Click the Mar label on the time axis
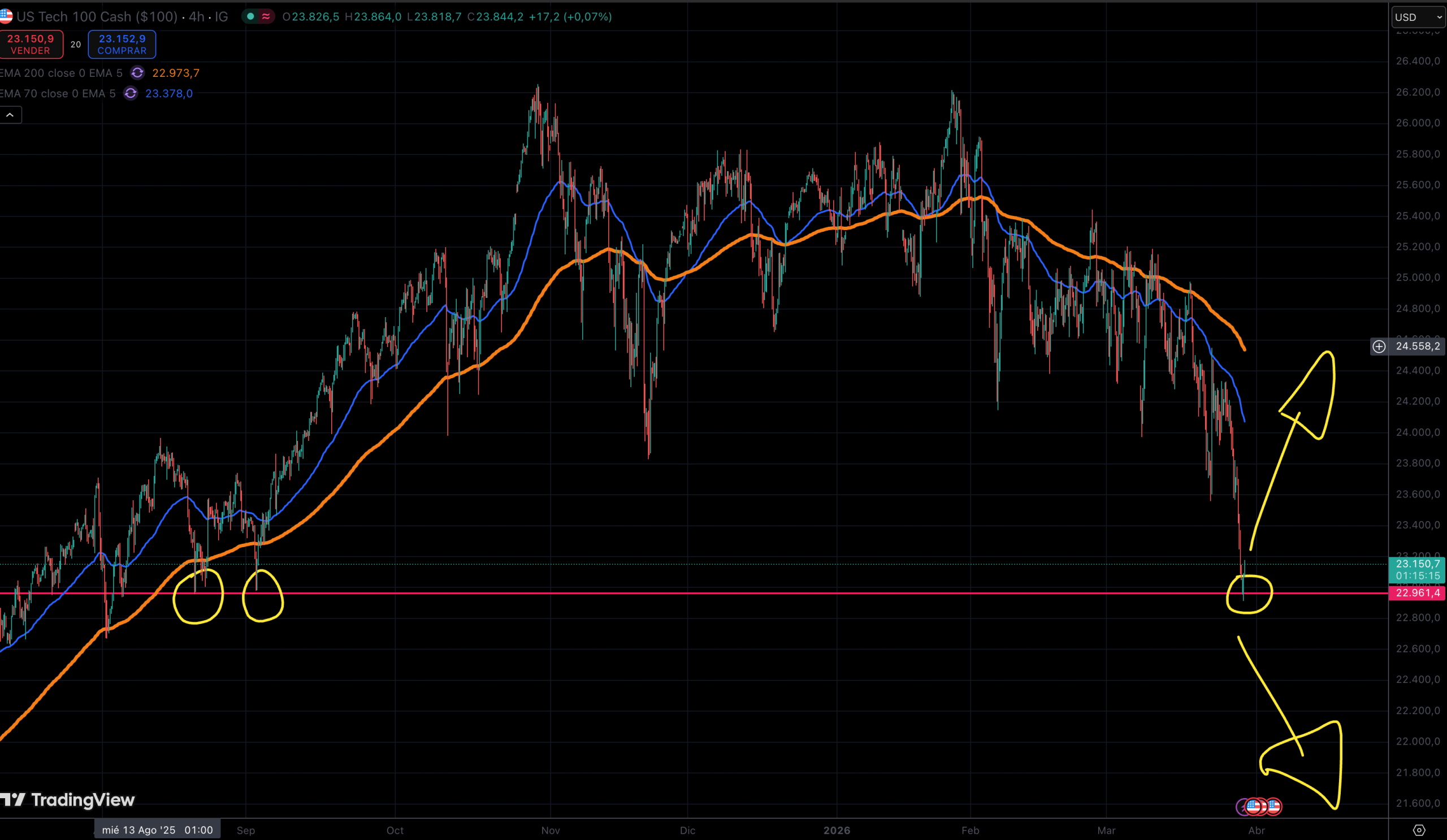1447x840 pixels. click(1107, 830)
